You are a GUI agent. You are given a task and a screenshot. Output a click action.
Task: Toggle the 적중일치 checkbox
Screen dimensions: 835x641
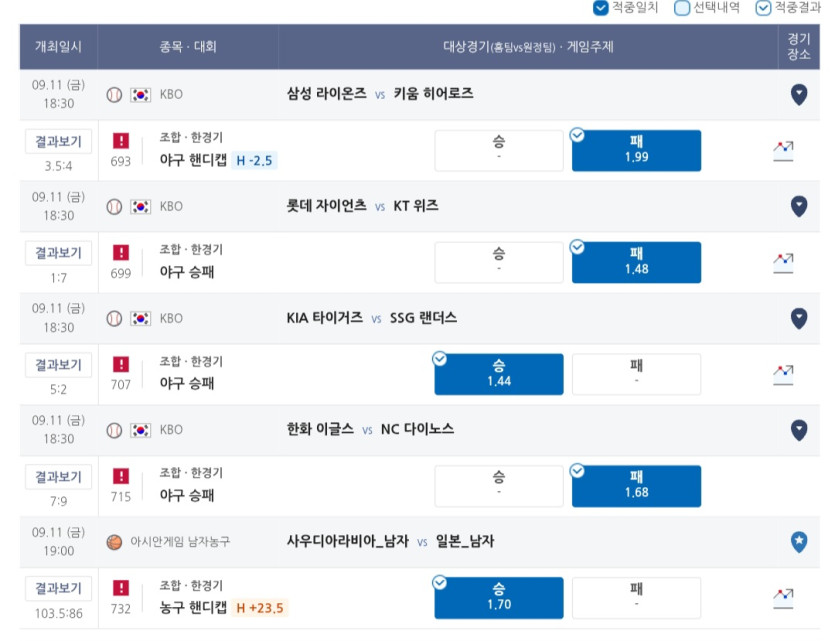601,7
